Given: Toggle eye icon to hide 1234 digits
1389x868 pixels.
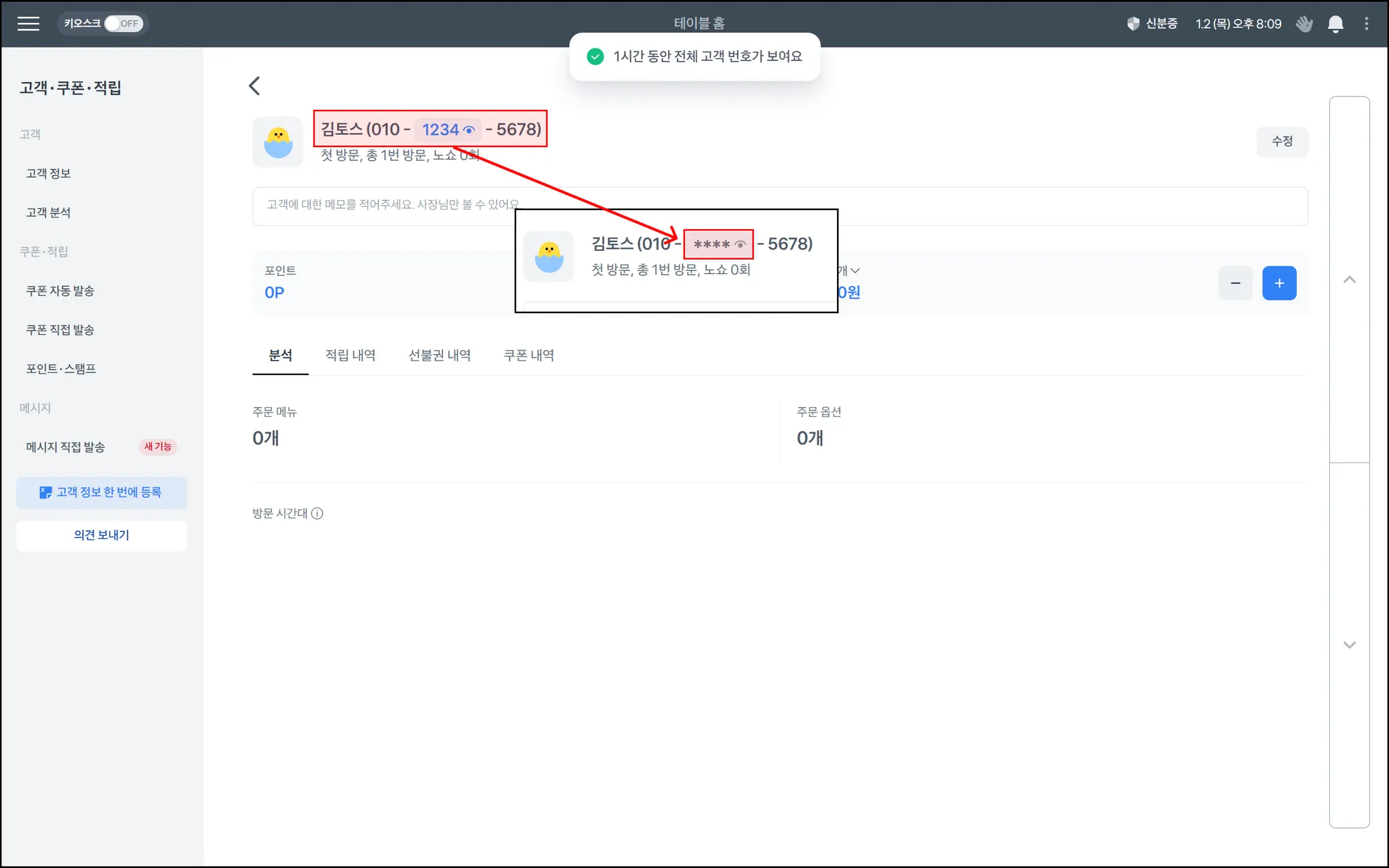Looking at the screenshot, I should pos(469,130).
